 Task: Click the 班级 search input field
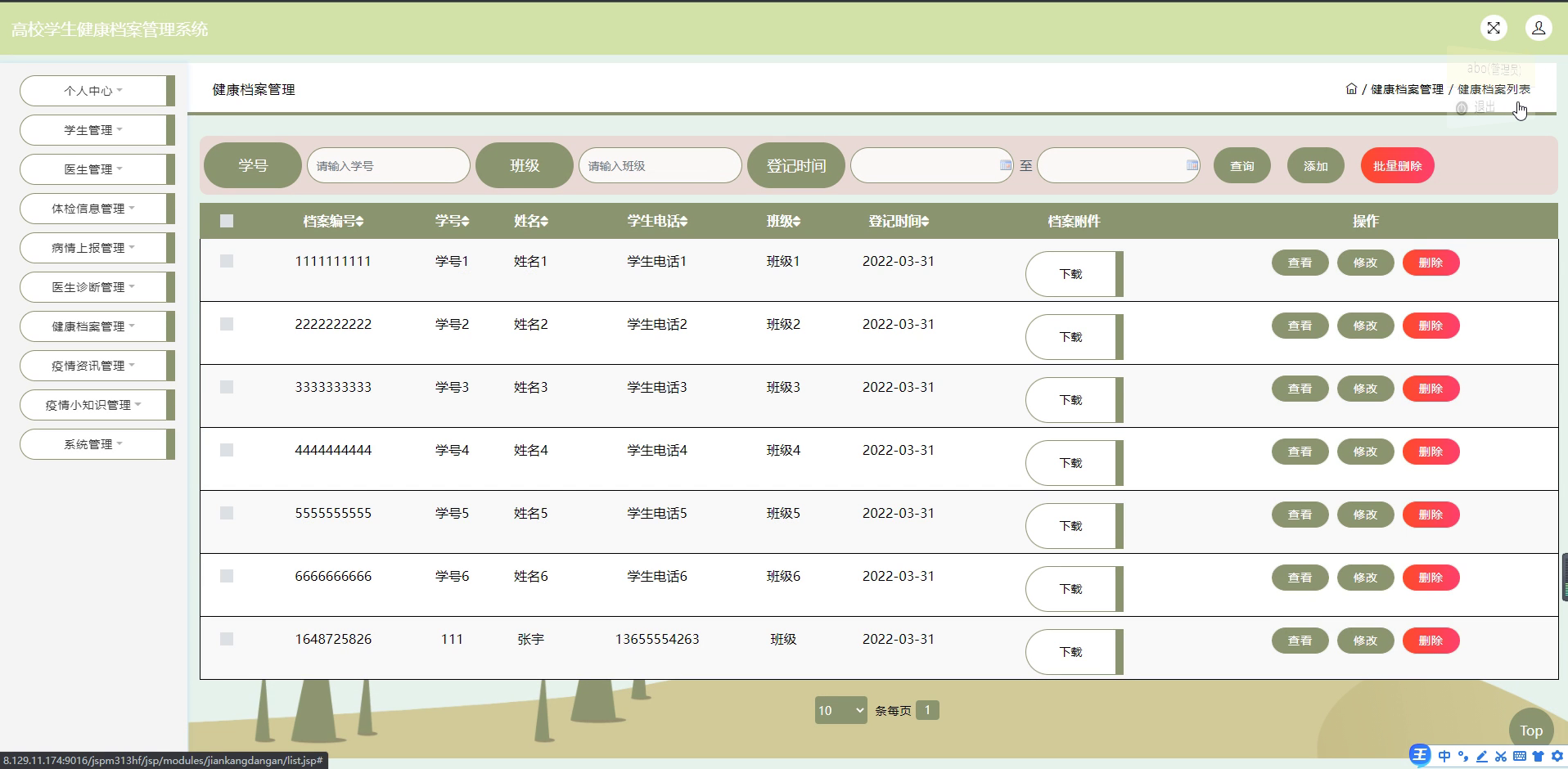coord(660,165)
